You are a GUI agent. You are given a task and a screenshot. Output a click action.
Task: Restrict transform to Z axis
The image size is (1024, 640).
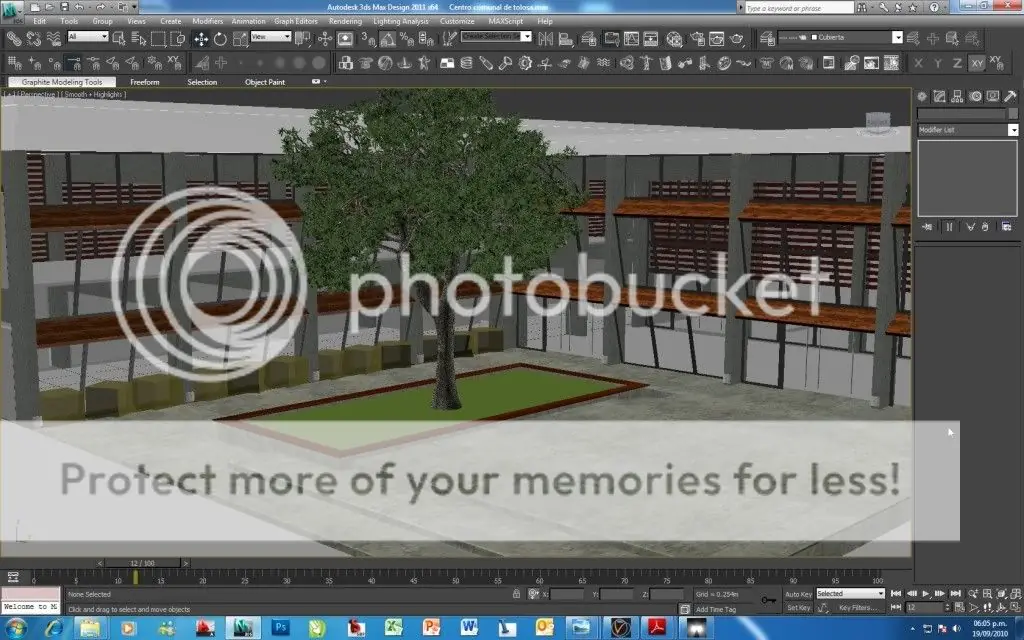[957, 63]
